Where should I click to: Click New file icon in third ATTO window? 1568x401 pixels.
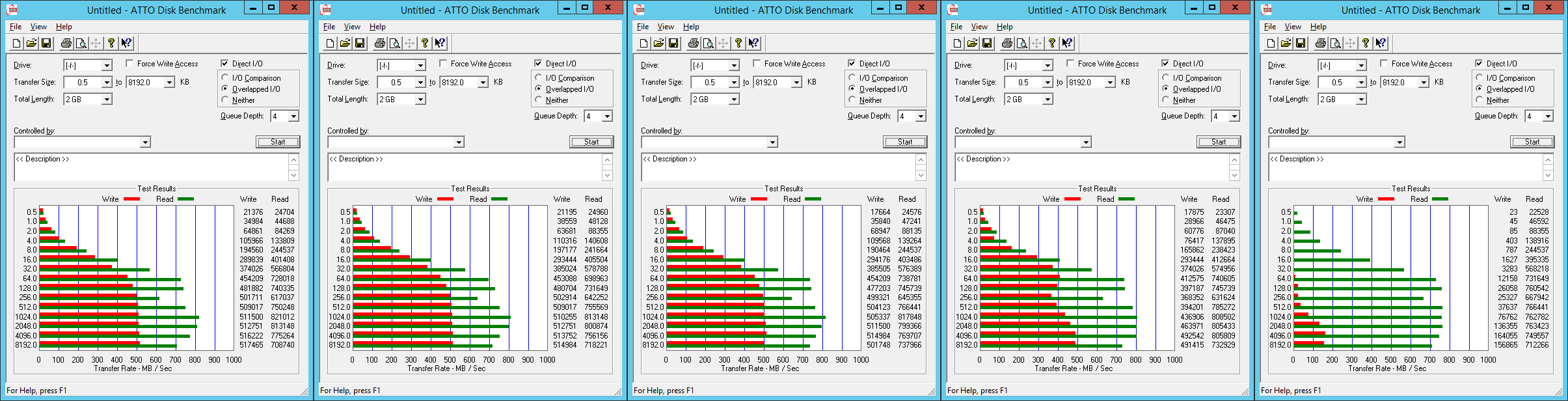643,43
